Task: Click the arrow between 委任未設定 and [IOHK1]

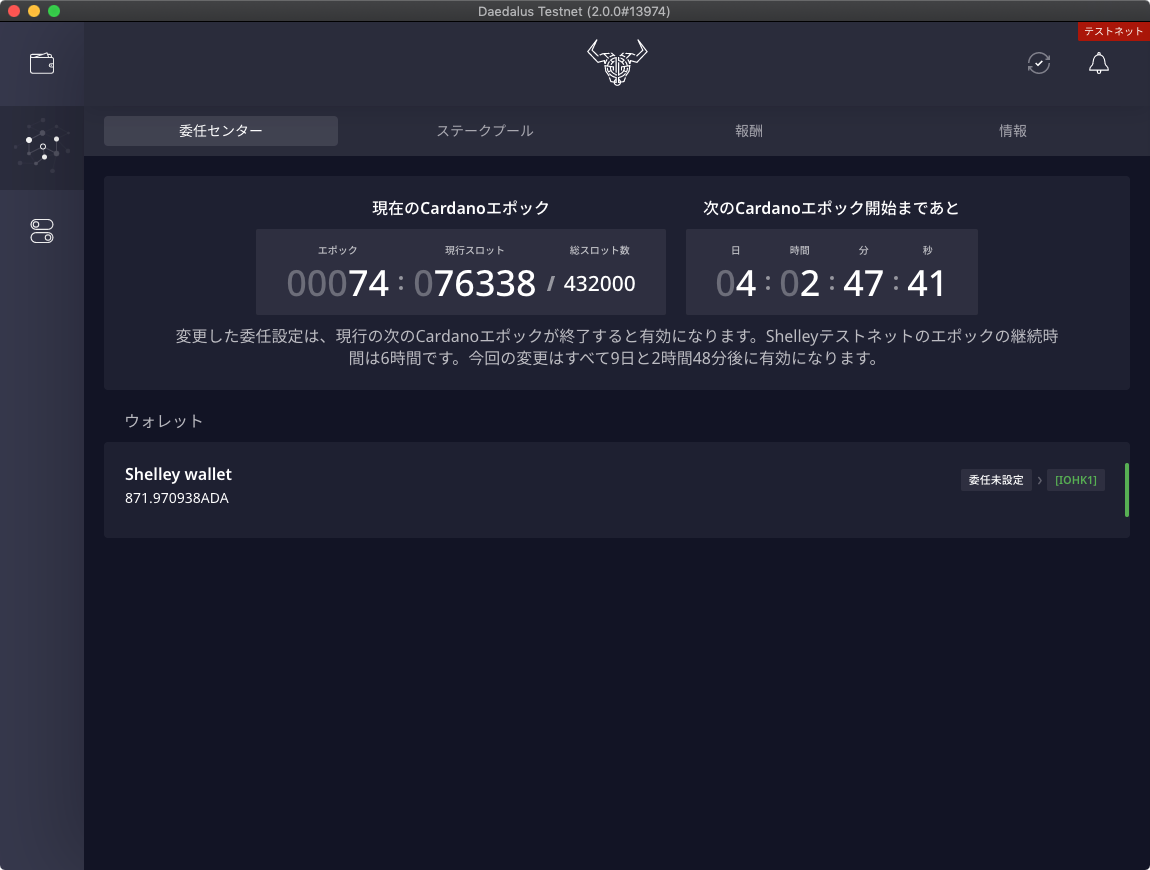Action: click(1039, 480)
